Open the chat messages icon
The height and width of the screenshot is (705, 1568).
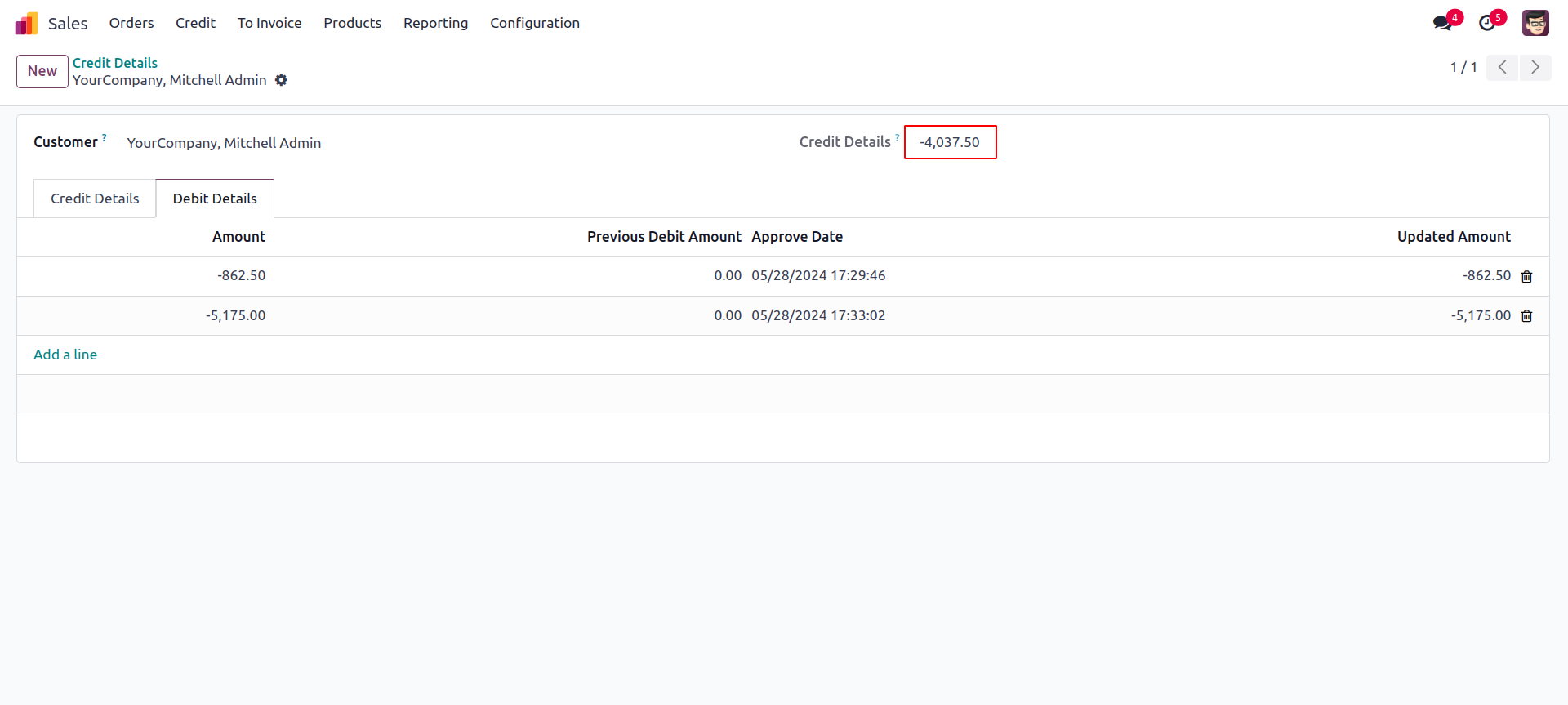(x=1442, y=23)
